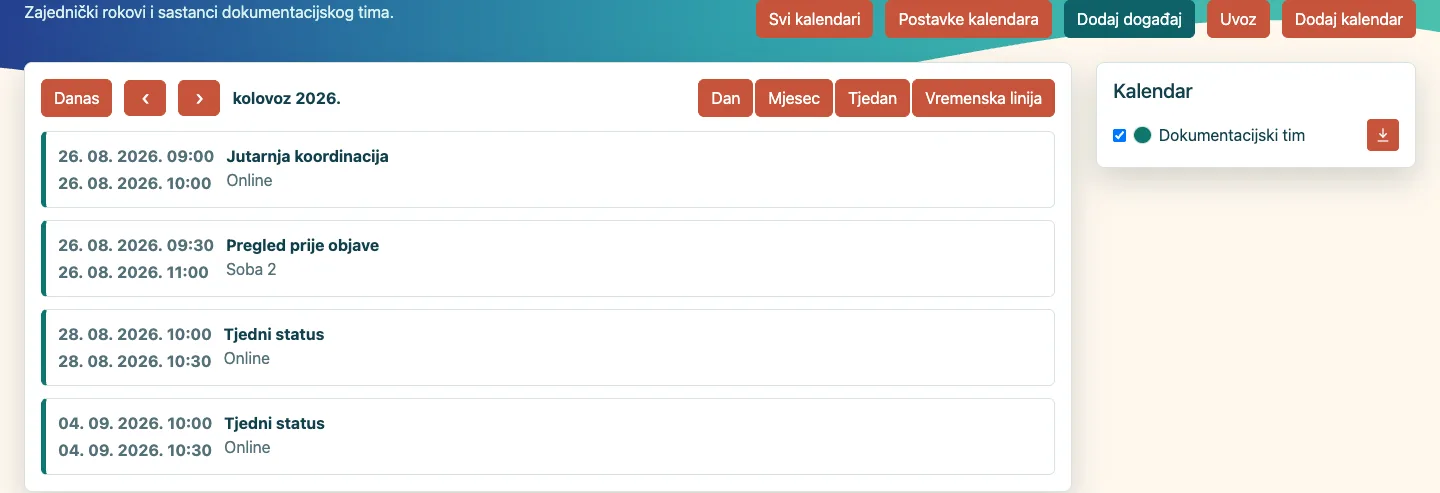Switch to Dan view

click(725, 98)
